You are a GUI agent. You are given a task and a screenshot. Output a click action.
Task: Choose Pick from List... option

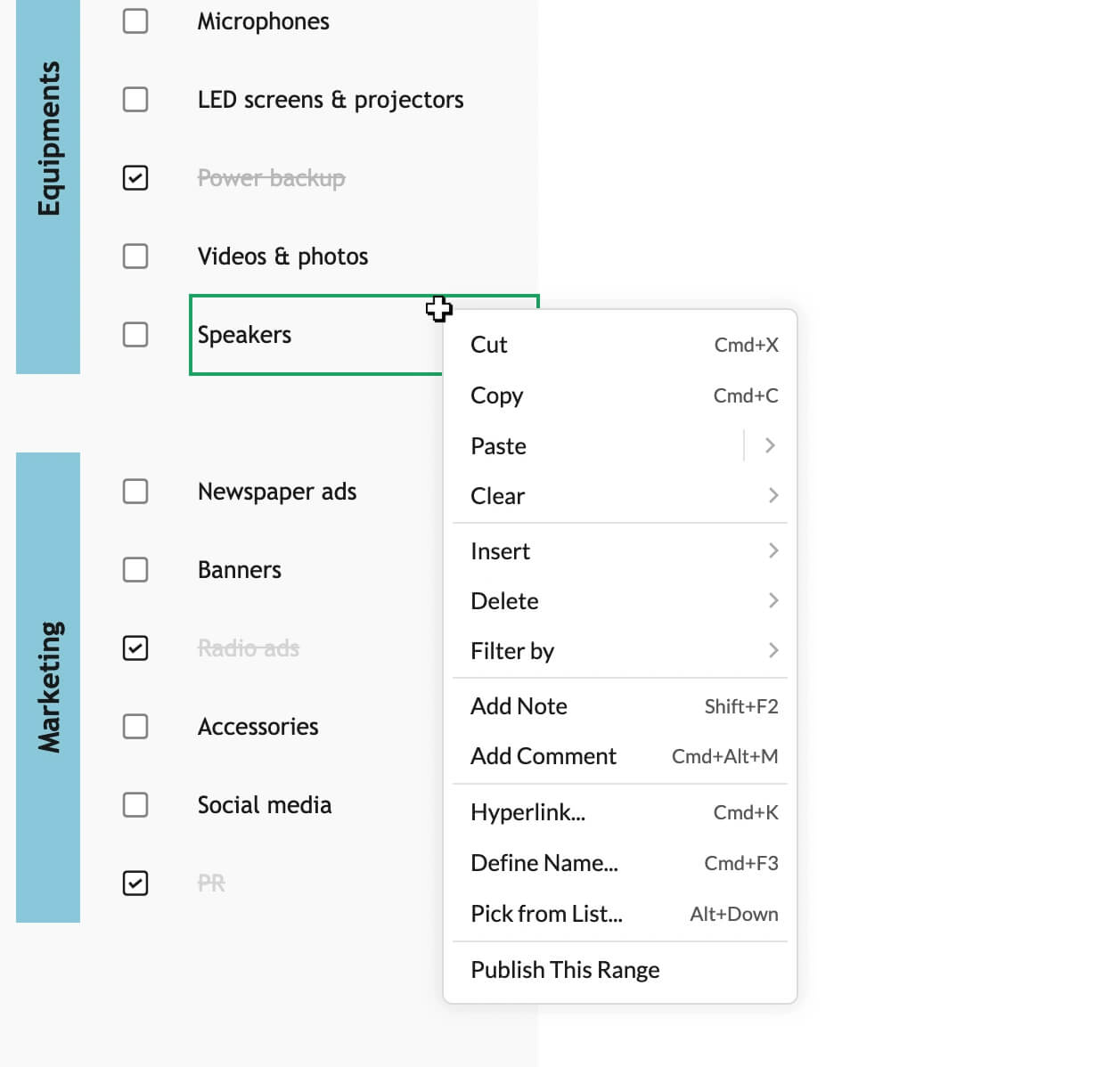[x=620, y=914]
